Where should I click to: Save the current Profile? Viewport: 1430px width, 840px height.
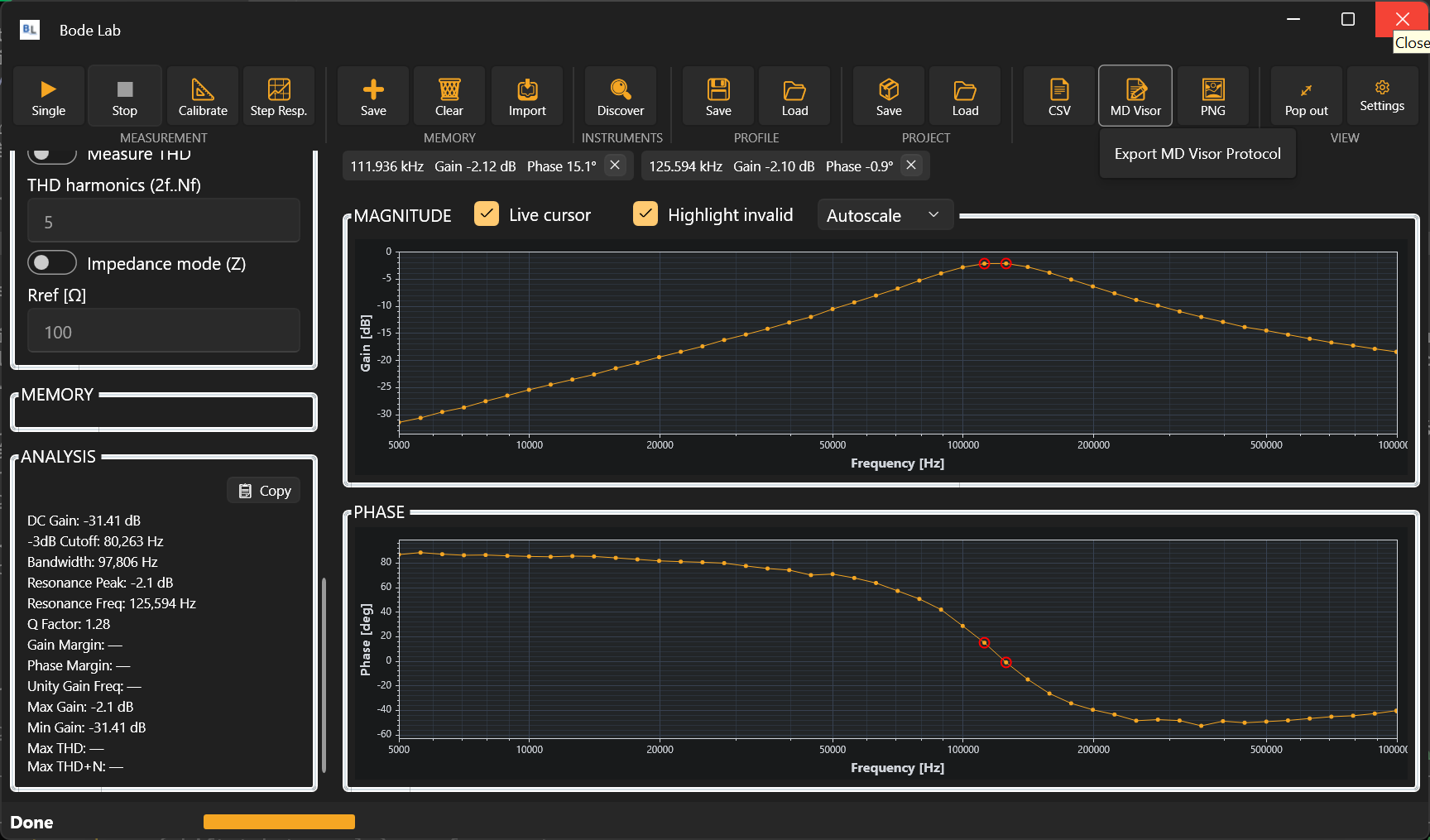tap(718, 96)
